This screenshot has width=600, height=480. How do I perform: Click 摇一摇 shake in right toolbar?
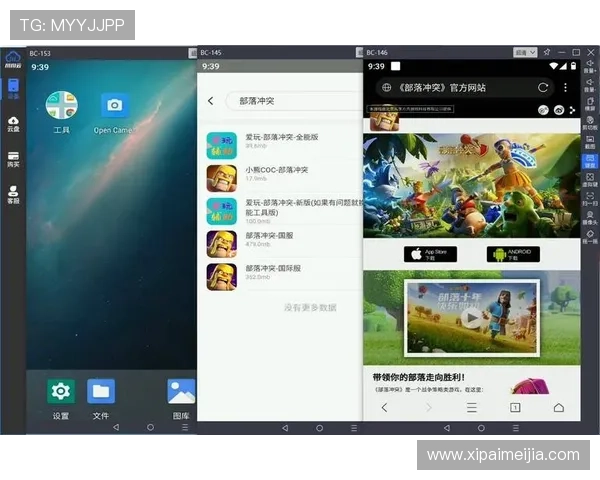pyautogui.click(x=590, y=237)
